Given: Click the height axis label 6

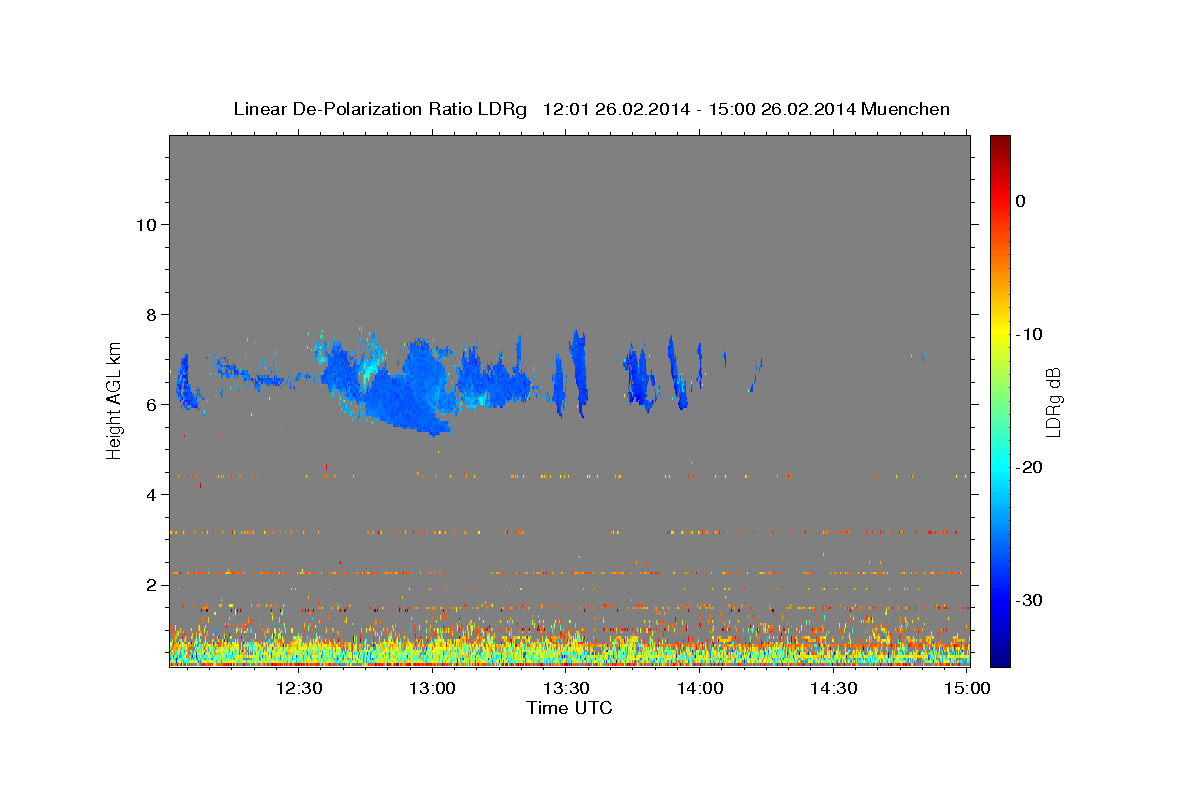Looking at the screenshot, I should click(x=151, y=404).
